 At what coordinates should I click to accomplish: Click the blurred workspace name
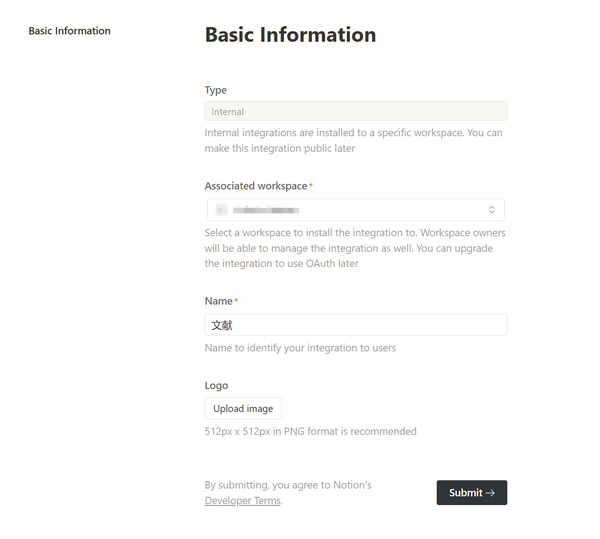point(266,210)
